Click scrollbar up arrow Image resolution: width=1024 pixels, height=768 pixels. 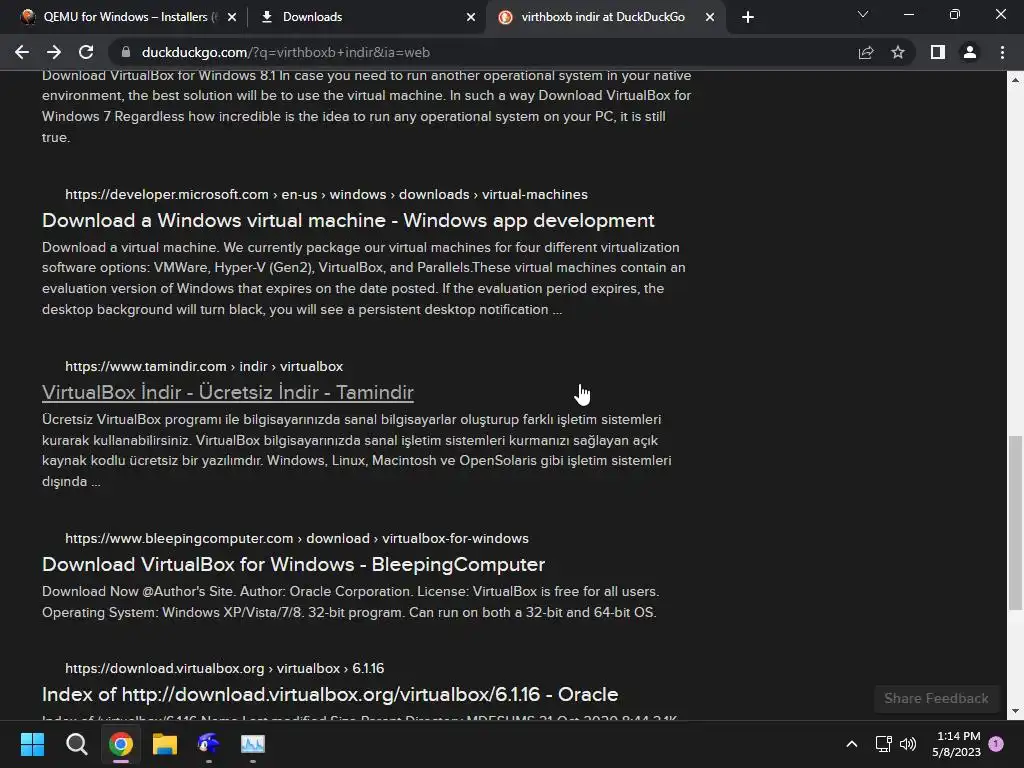point(1015,79)
